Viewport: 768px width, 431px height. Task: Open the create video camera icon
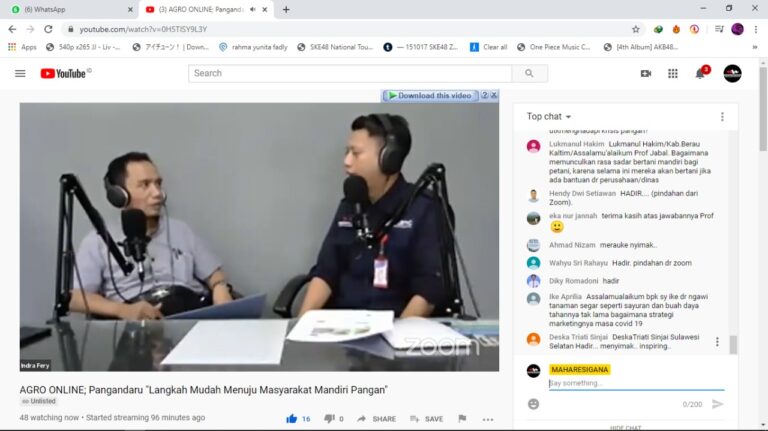pos(646,73)
